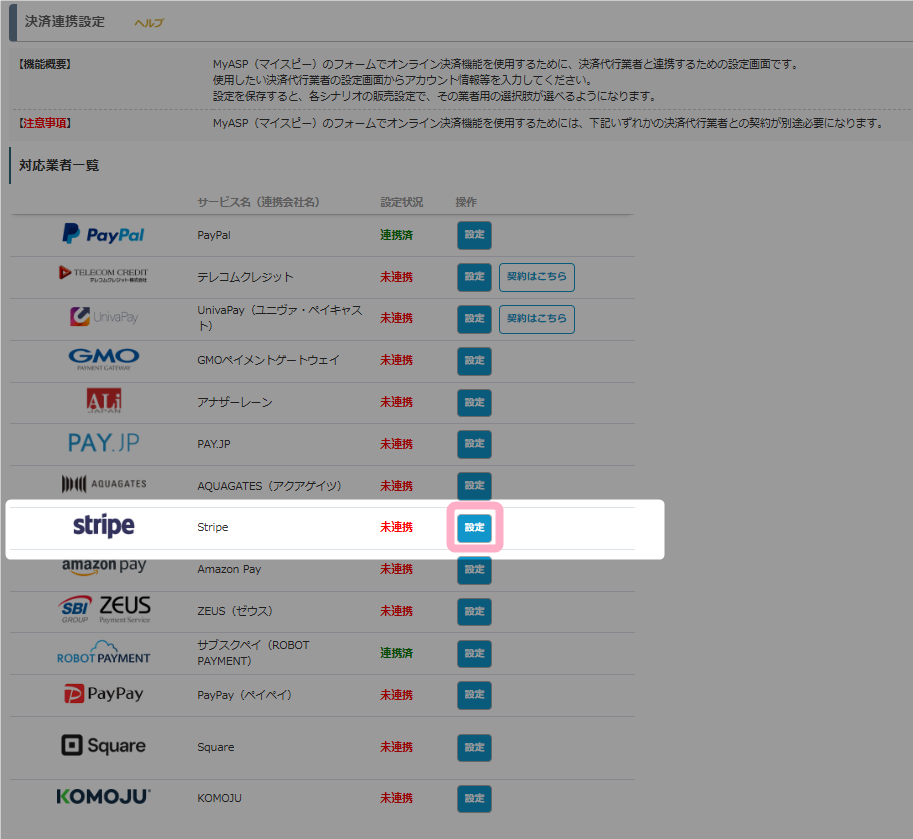Viewport: 913px width, 839px height.
Task: Click the PayPal logo icon
Action: point(103,235)
